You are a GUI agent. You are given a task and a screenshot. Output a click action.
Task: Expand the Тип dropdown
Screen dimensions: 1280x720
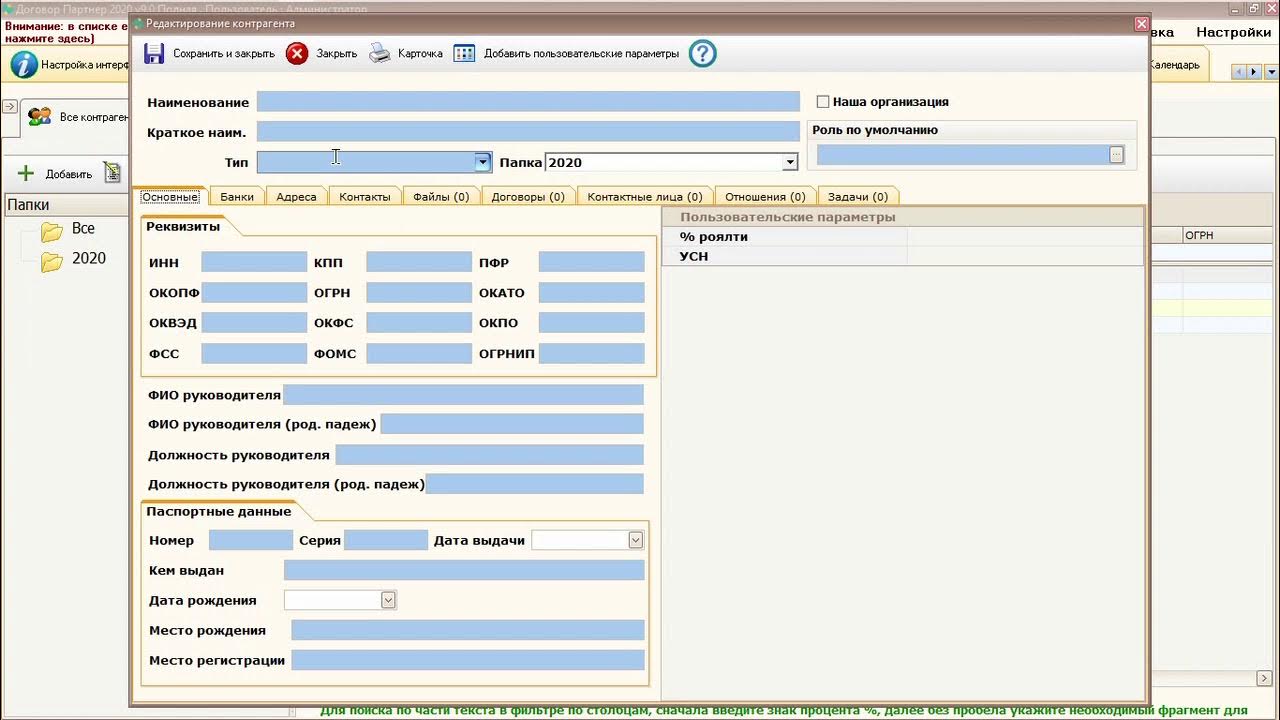[483, 162]
